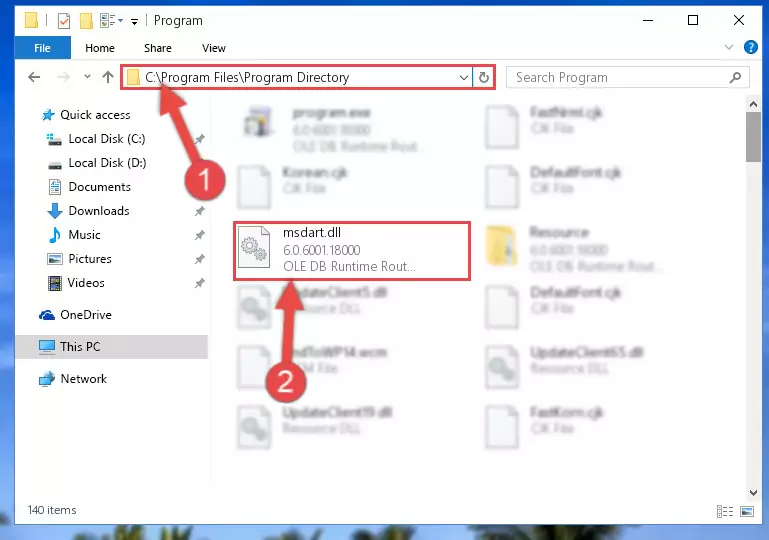The height and width of the screenshot is (540, 769).
Task: Open the View ribbon tab
Action: [213, 48]
